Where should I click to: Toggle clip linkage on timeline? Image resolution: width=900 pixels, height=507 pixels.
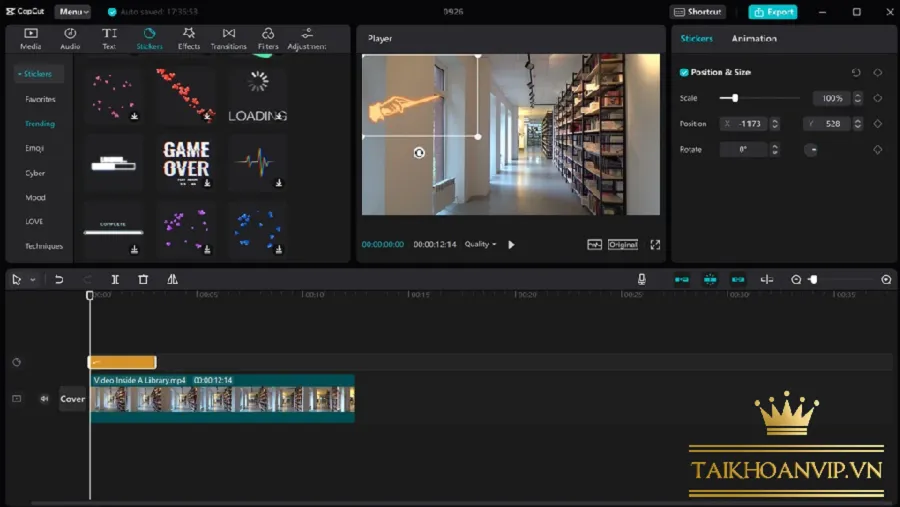738,280
